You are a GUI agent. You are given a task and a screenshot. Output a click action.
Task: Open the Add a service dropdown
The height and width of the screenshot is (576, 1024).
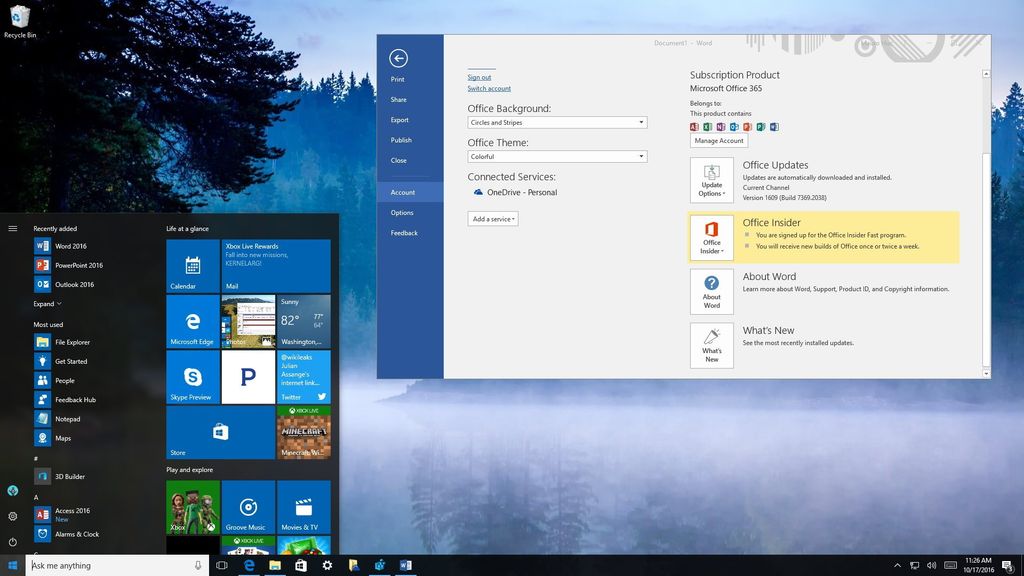(492, 218)
